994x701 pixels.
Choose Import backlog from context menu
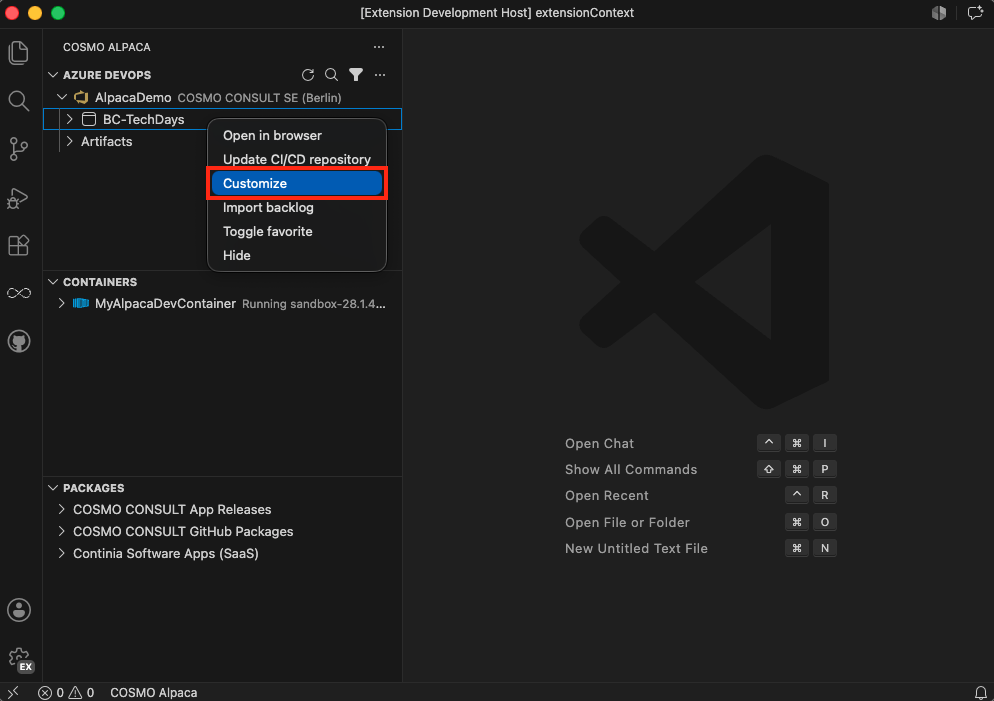(297, 208)
